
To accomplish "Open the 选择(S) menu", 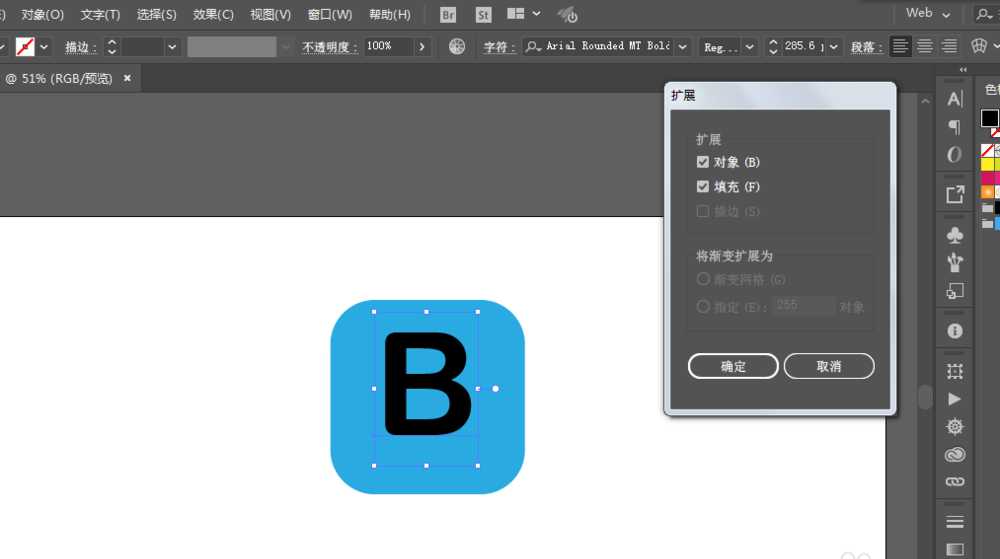I will click(156, 14).
